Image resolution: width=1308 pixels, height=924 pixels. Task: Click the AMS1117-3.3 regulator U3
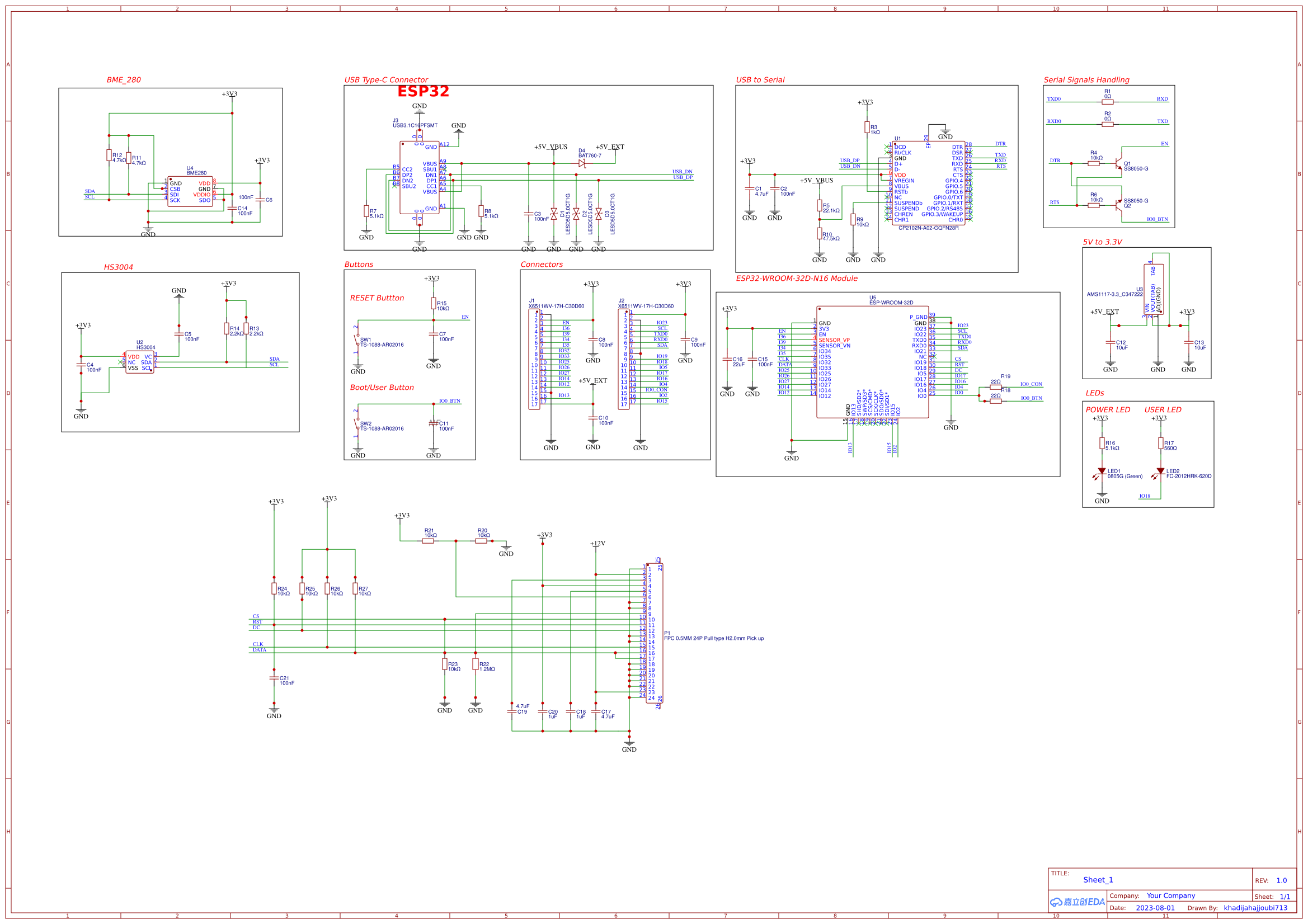tap(1154, 290)
